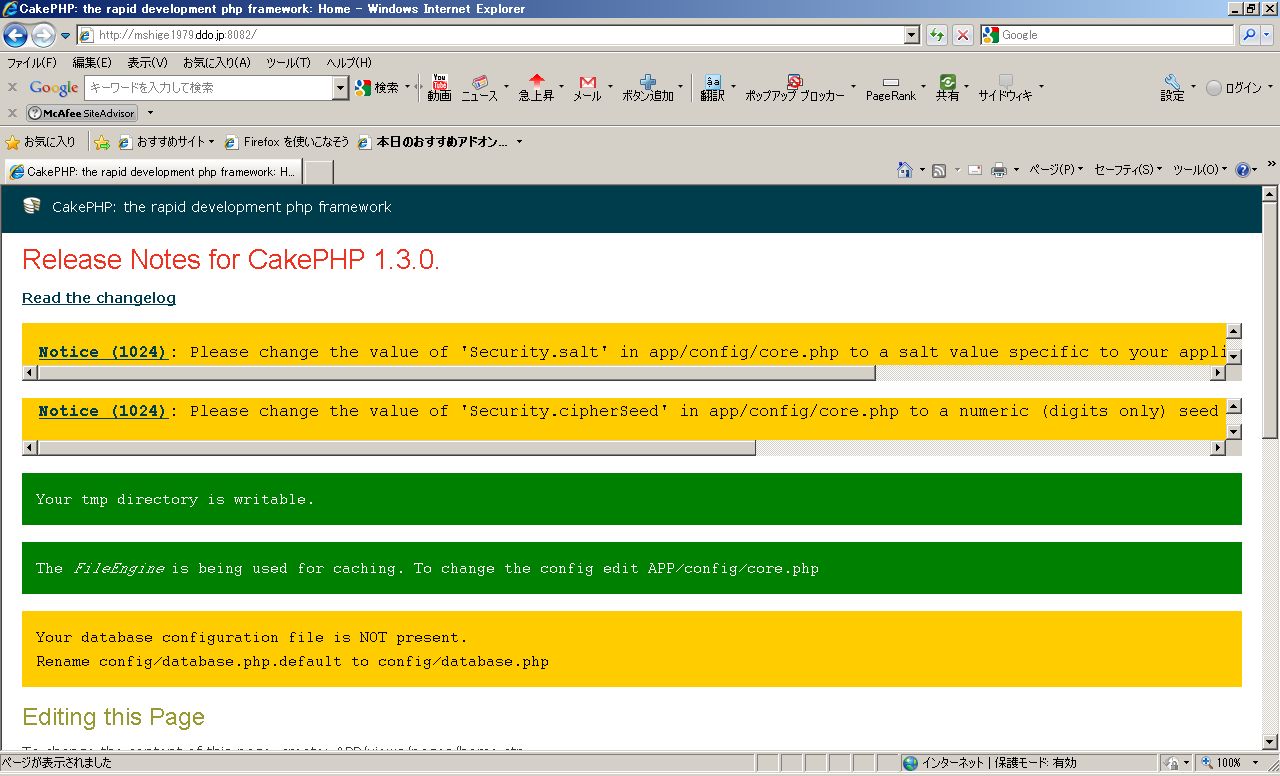The width and height of the screenshot is (1280, 776).
Task: Click the Security.cipherSeed Notice (1024) link
Action: tap(102, 411)
